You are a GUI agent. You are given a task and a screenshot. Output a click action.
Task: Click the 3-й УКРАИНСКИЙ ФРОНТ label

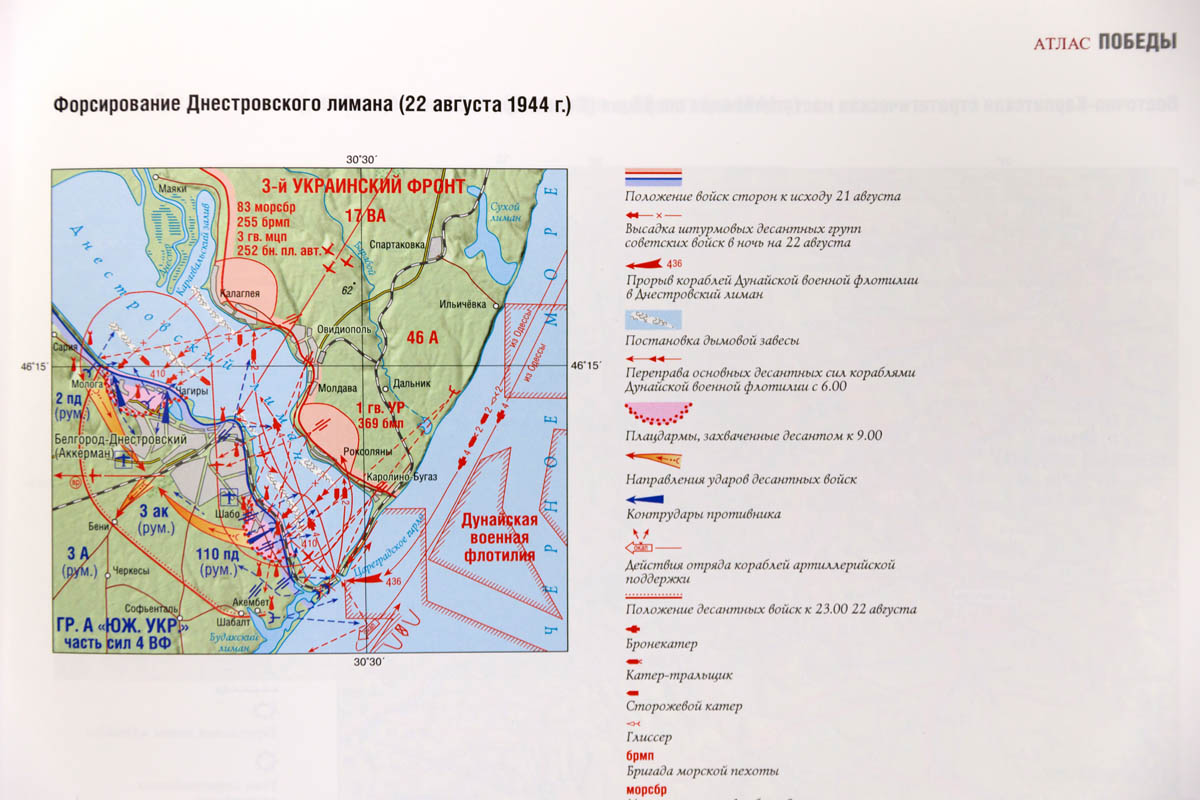(363, 186)
